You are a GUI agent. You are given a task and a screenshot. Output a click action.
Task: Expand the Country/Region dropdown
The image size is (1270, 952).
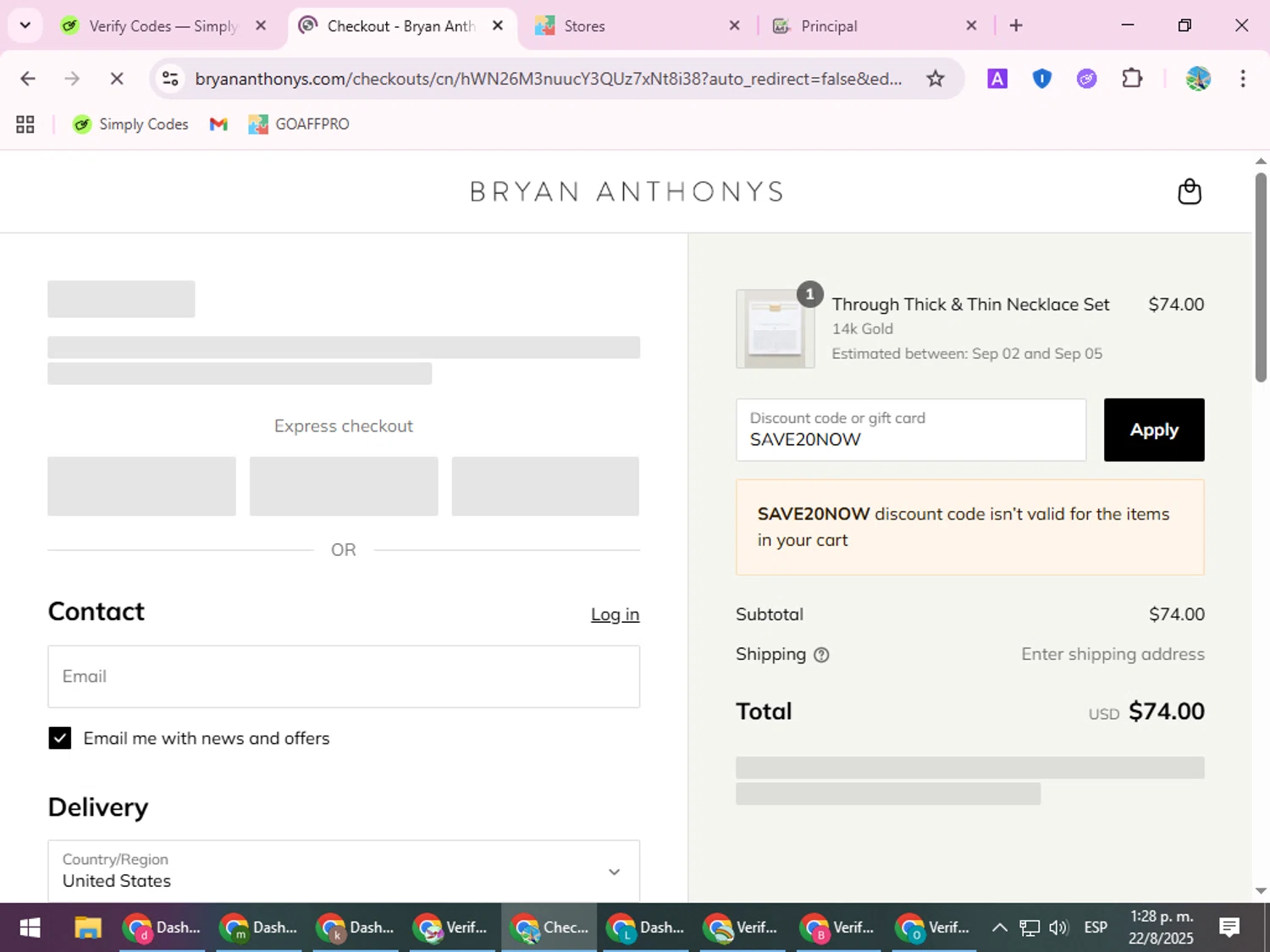point(344,871)
